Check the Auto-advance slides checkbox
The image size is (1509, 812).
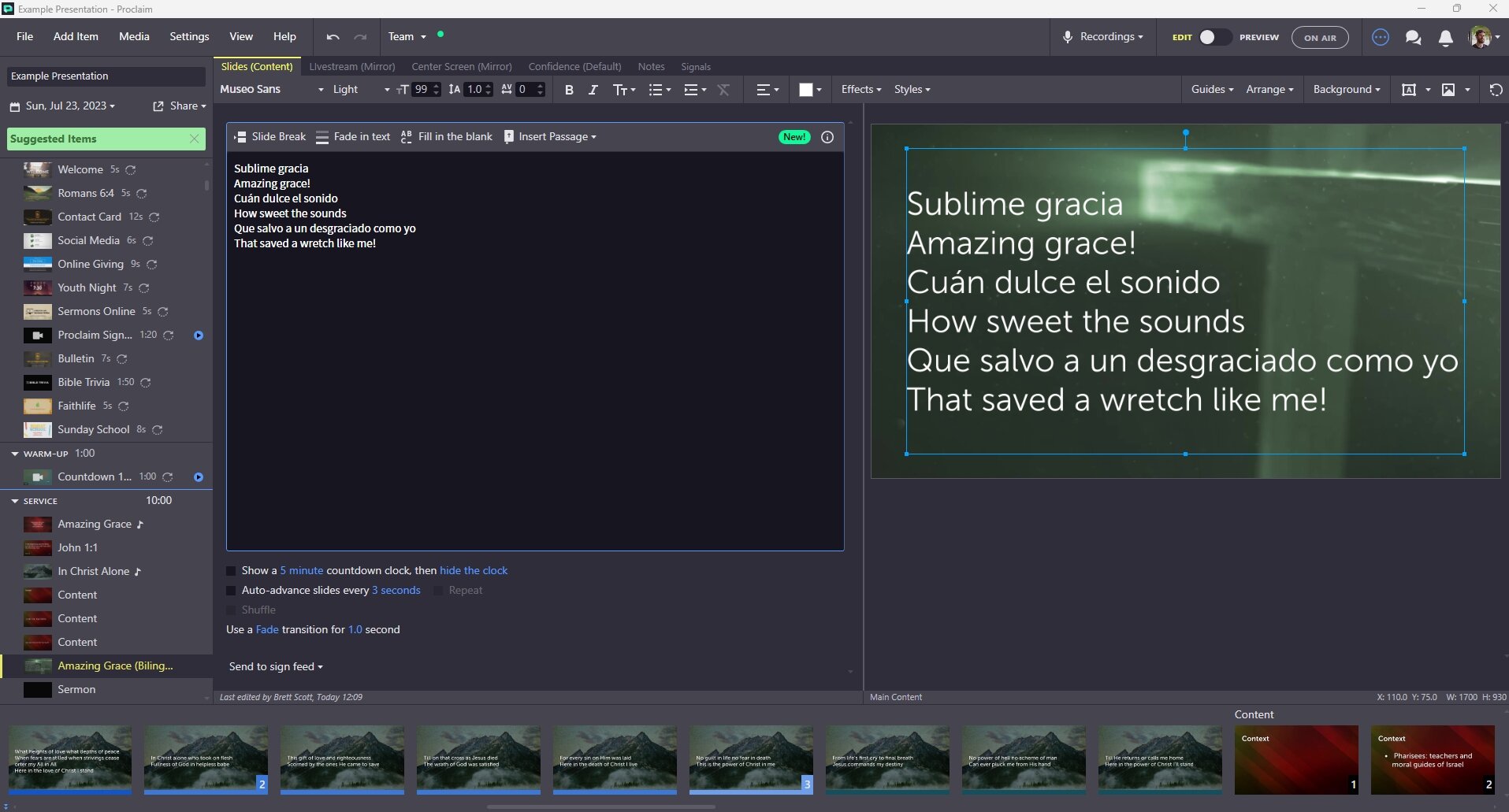(x=231, y=591)
